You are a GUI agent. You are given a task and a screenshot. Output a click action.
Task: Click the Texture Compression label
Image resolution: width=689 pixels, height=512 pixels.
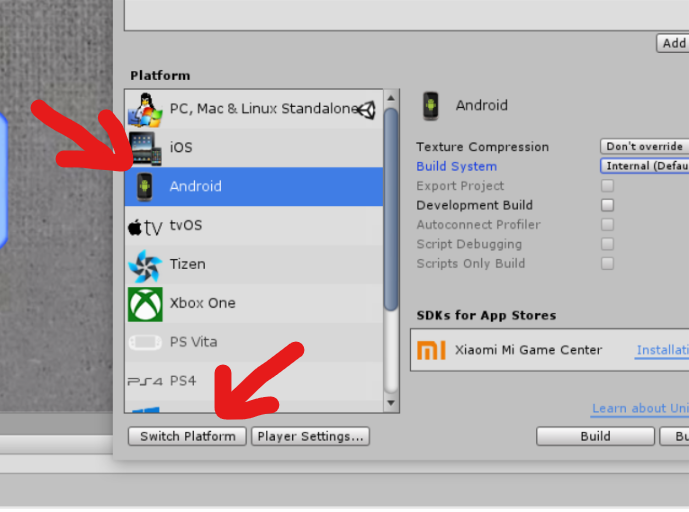pyautogui.click(x=482, y=147)
